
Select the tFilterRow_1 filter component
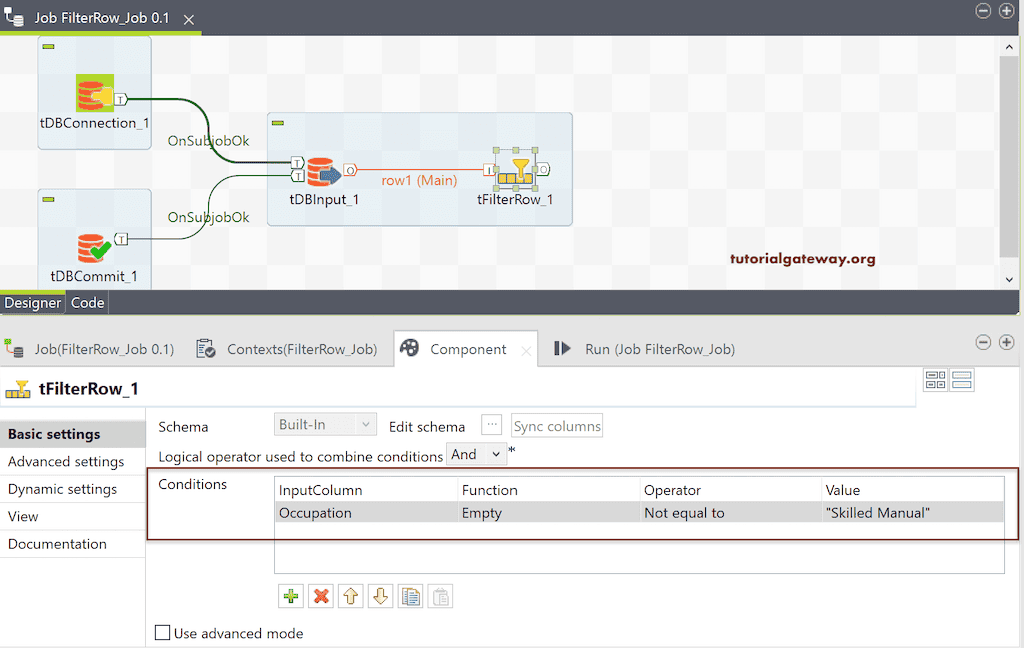coord(516,169)
